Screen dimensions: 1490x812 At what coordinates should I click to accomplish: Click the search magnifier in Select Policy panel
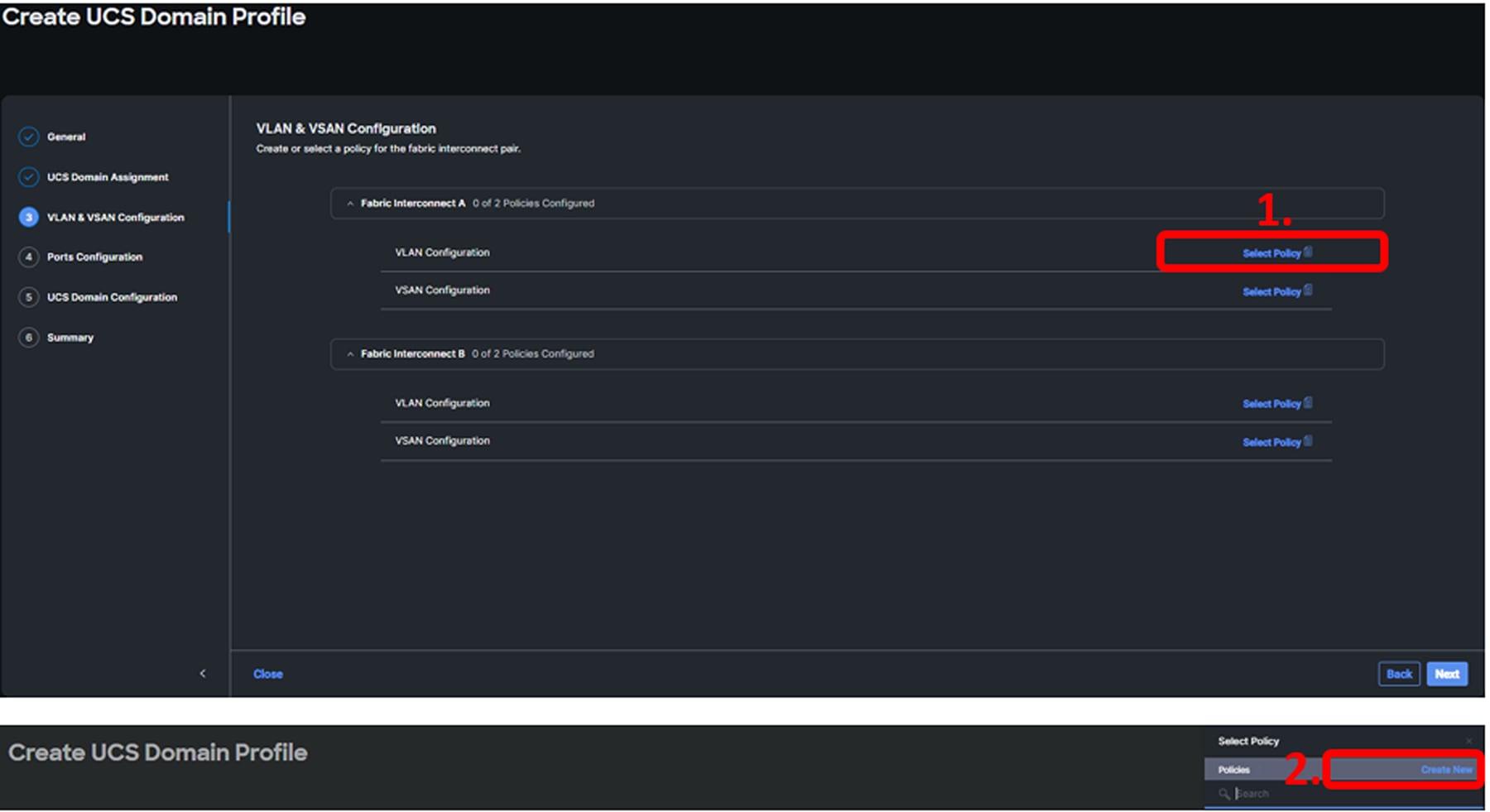(1224, 794)
